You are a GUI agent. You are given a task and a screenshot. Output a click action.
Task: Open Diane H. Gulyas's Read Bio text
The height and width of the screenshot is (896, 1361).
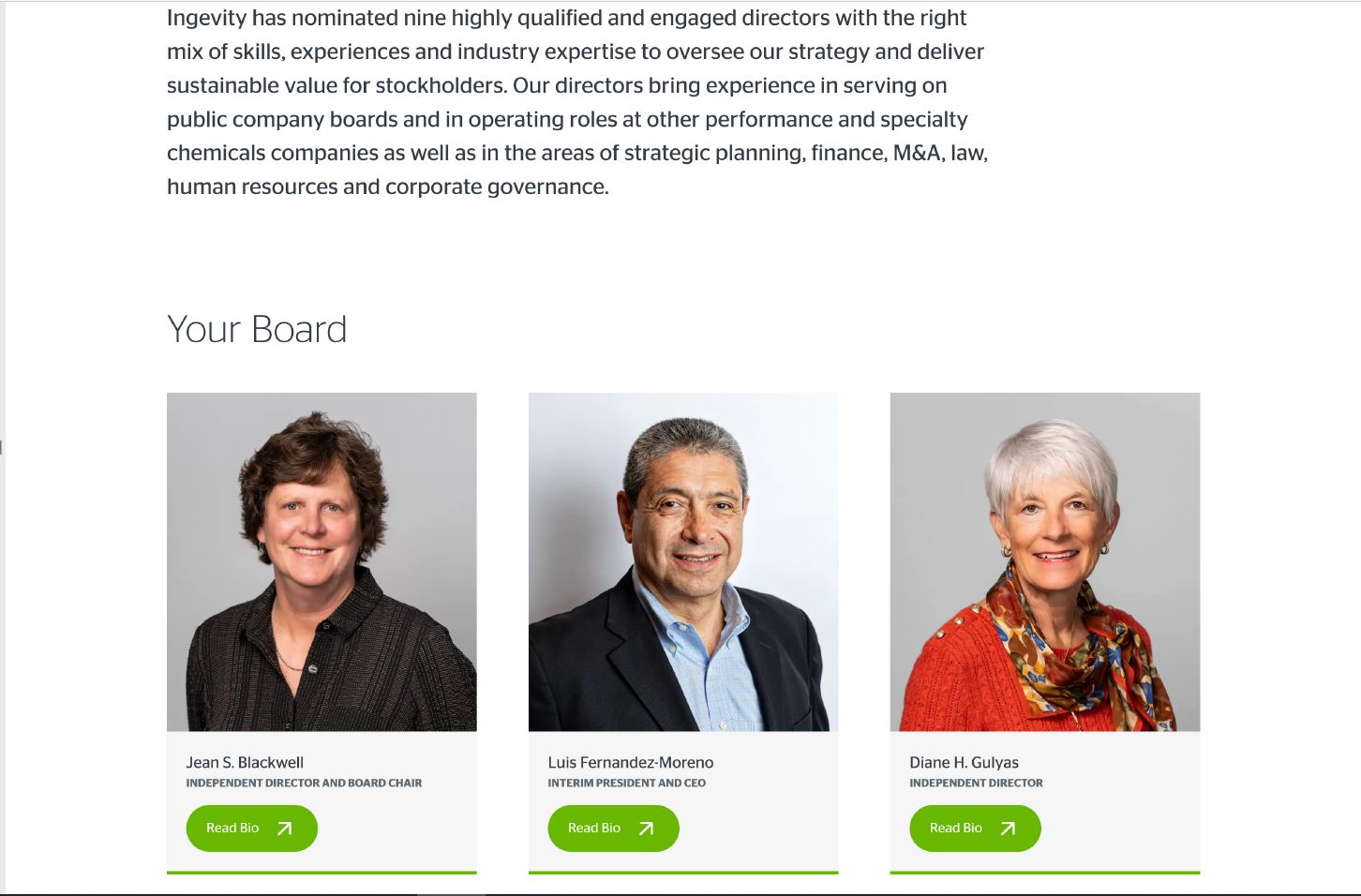point(956,829)
